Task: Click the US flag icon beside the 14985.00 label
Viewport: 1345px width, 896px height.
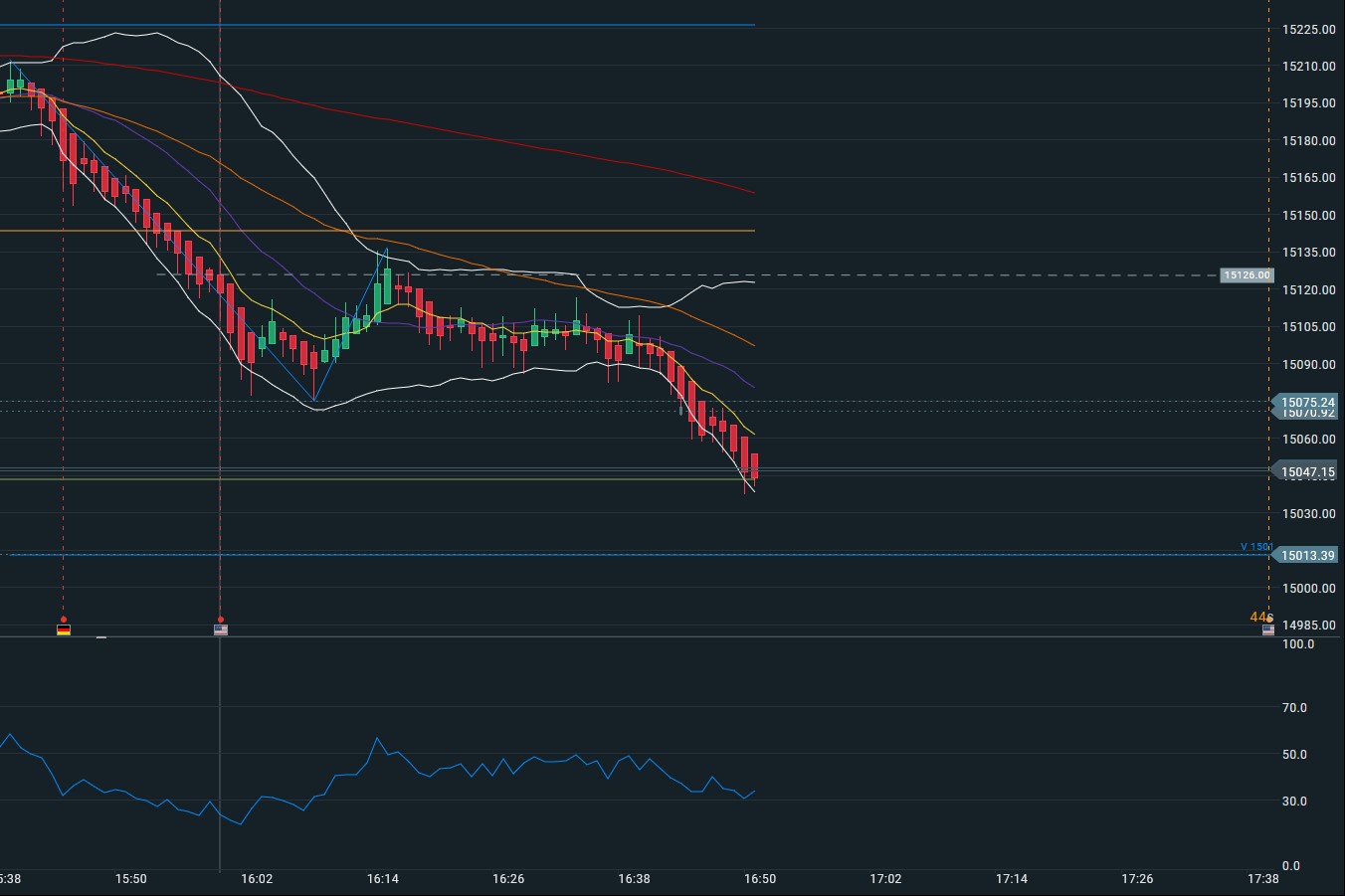Action: pyautogui.click(x=1268, y=629)
